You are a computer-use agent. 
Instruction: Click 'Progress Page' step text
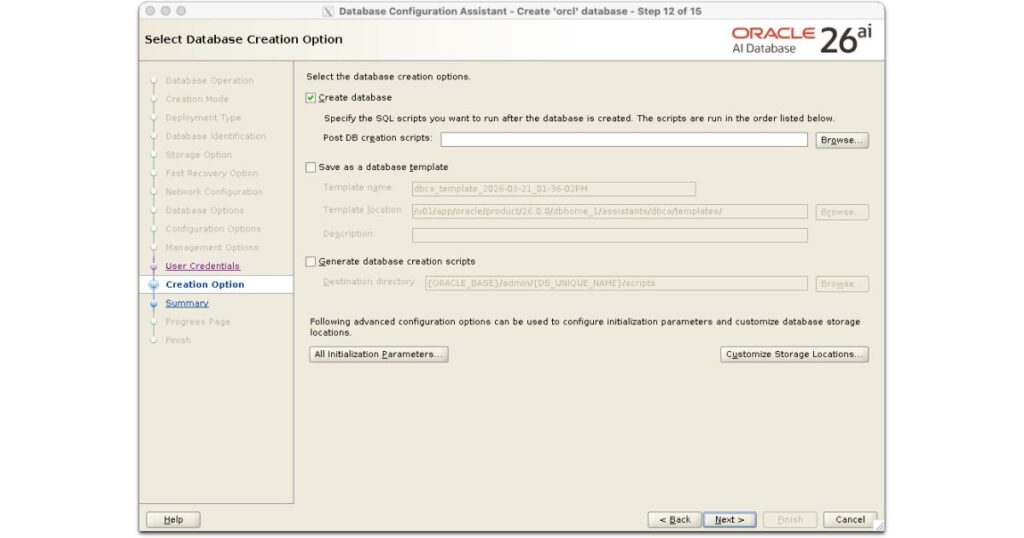(198, 322)
